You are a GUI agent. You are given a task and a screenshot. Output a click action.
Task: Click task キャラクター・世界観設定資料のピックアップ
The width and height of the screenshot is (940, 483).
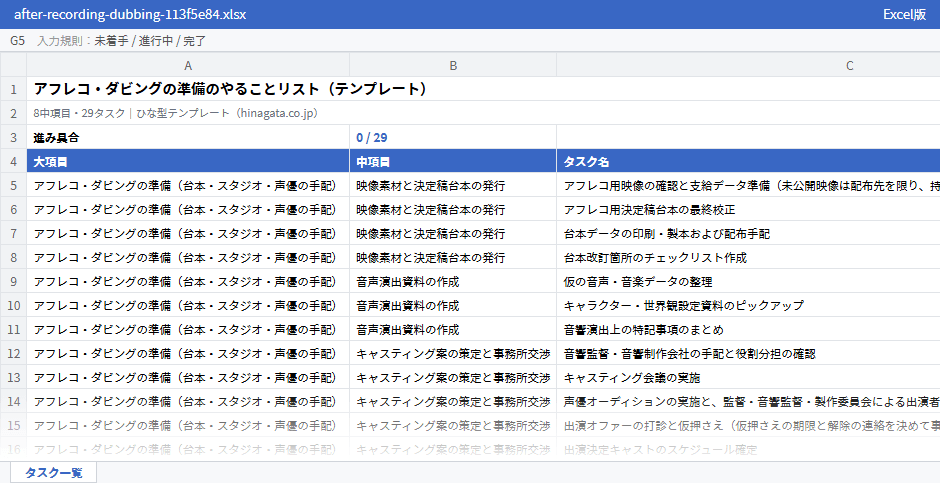pyautogui.click(x=684, y=306)
